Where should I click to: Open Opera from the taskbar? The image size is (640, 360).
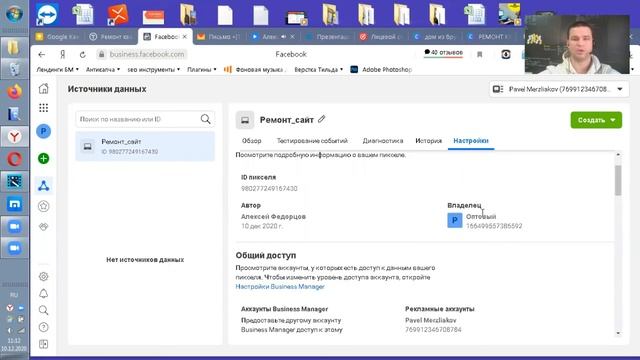14,159
